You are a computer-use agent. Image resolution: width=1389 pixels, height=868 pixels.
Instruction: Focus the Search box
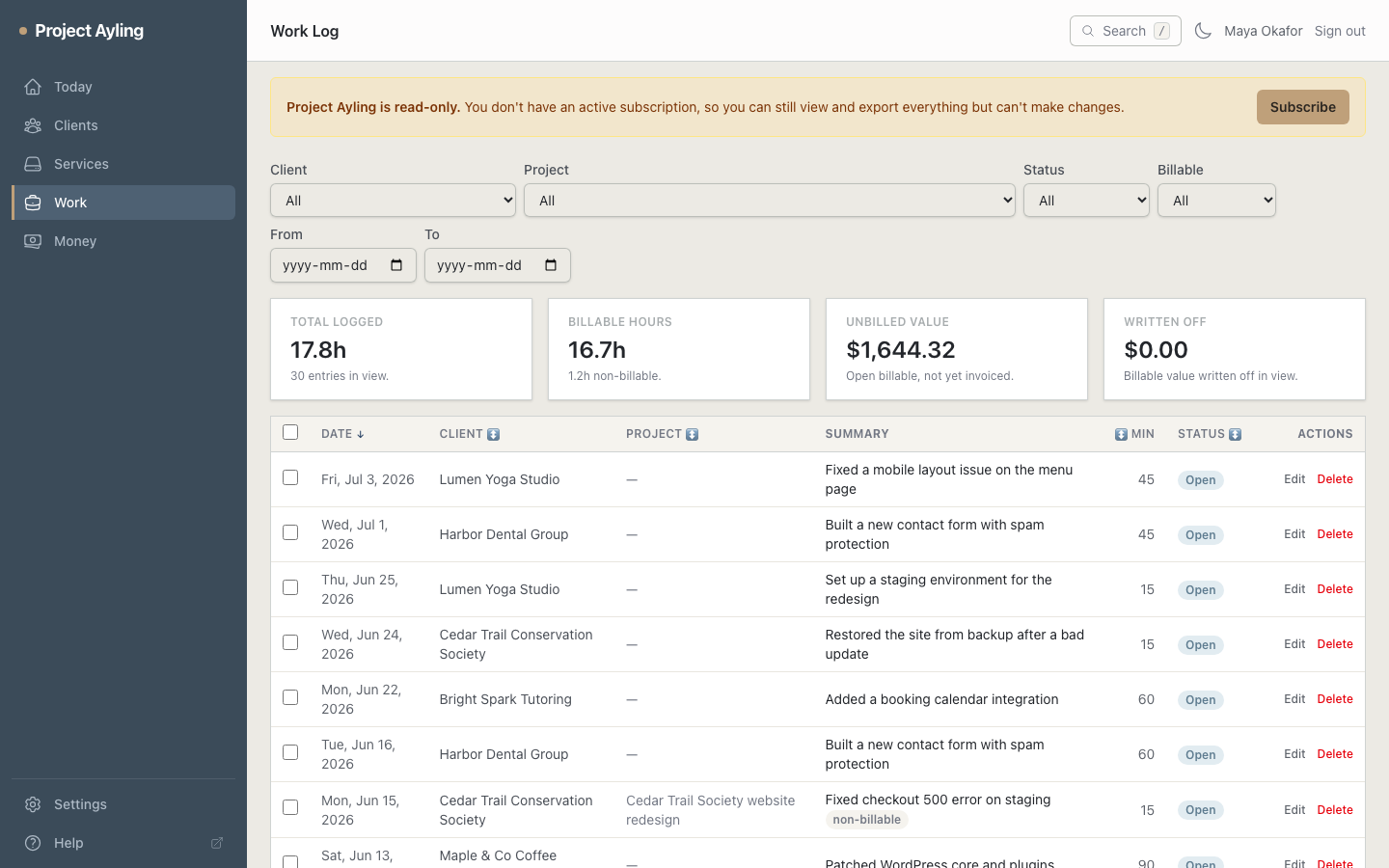[x=1126, y=31]
